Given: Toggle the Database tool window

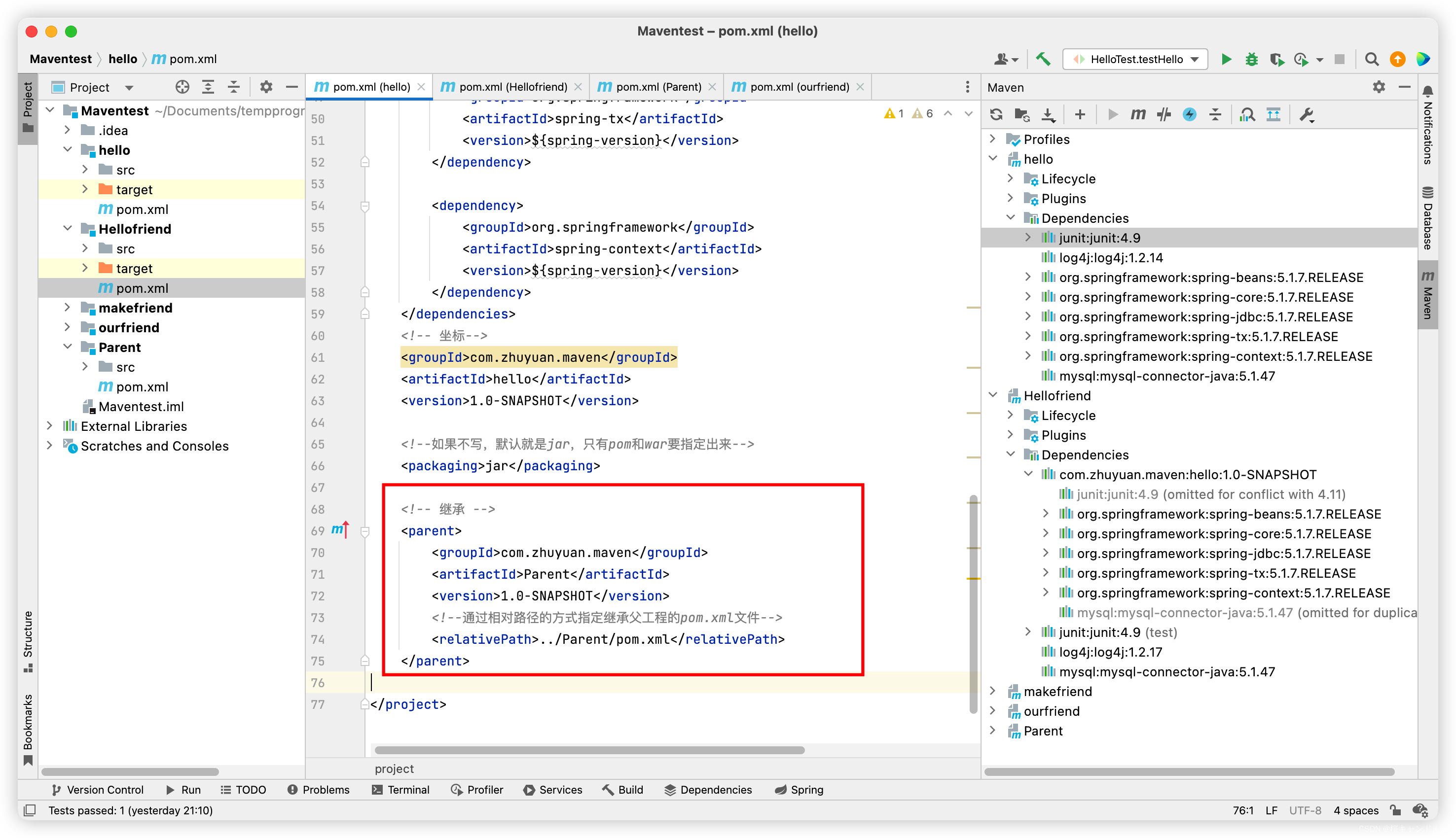Looking at the screenshot, I should (1427, 217).
